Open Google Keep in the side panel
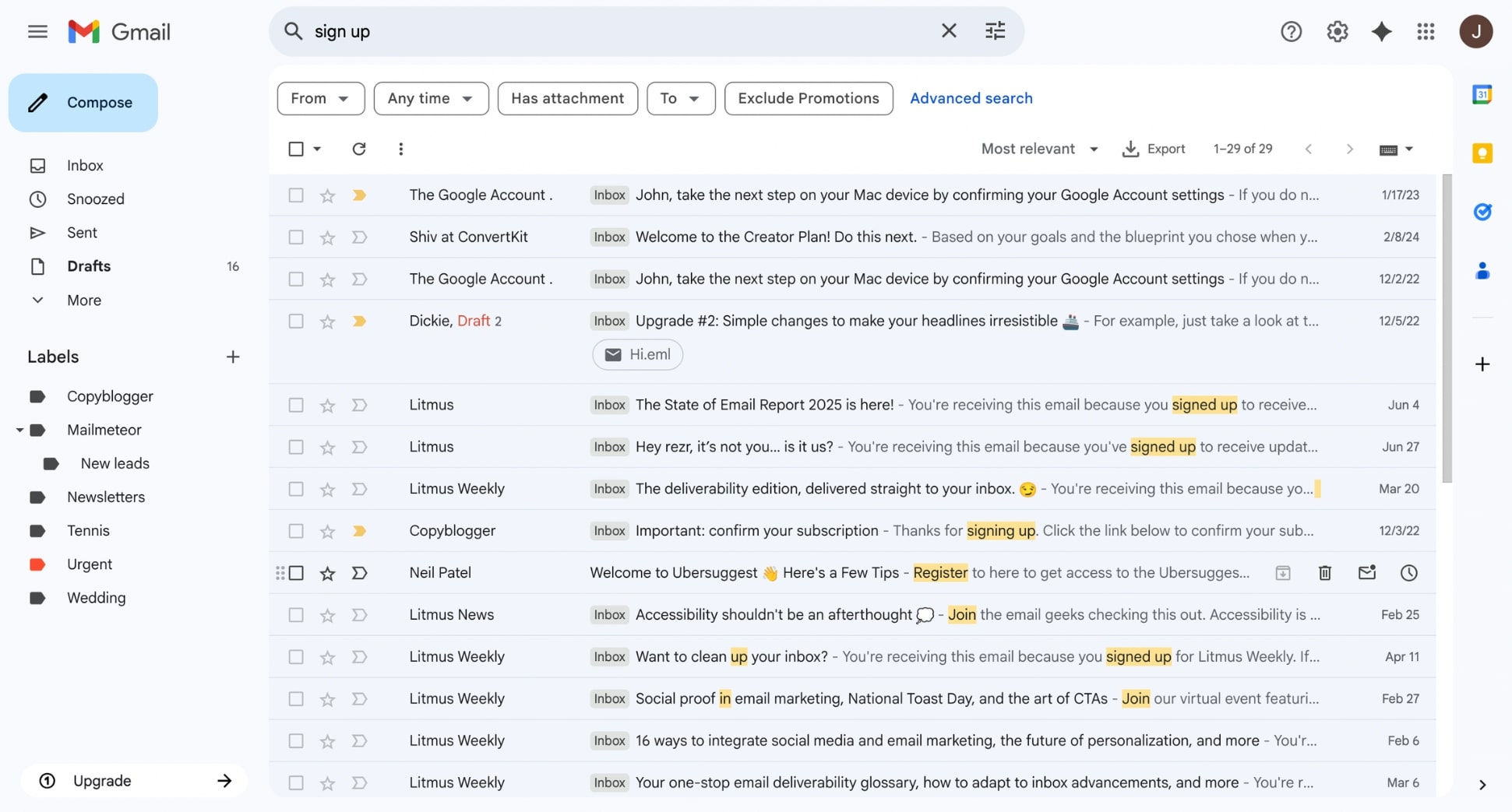 [1482, 153]
